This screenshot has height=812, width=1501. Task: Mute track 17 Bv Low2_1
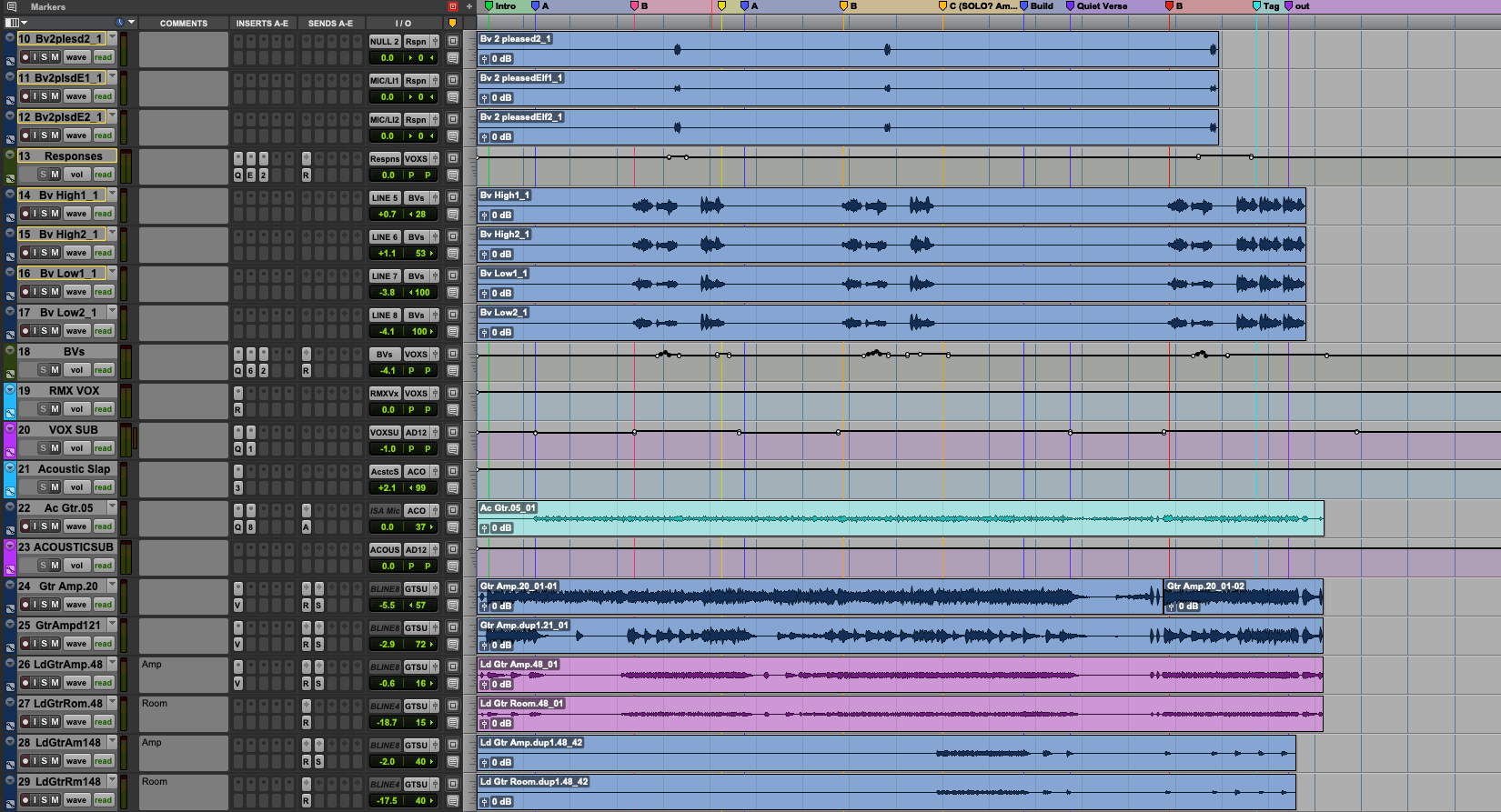[x=55, y=331]
